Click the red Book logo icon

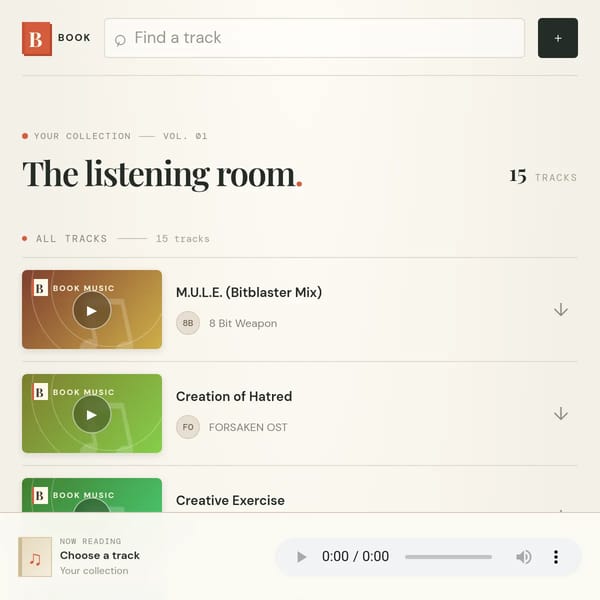click(x=37, y=39)
